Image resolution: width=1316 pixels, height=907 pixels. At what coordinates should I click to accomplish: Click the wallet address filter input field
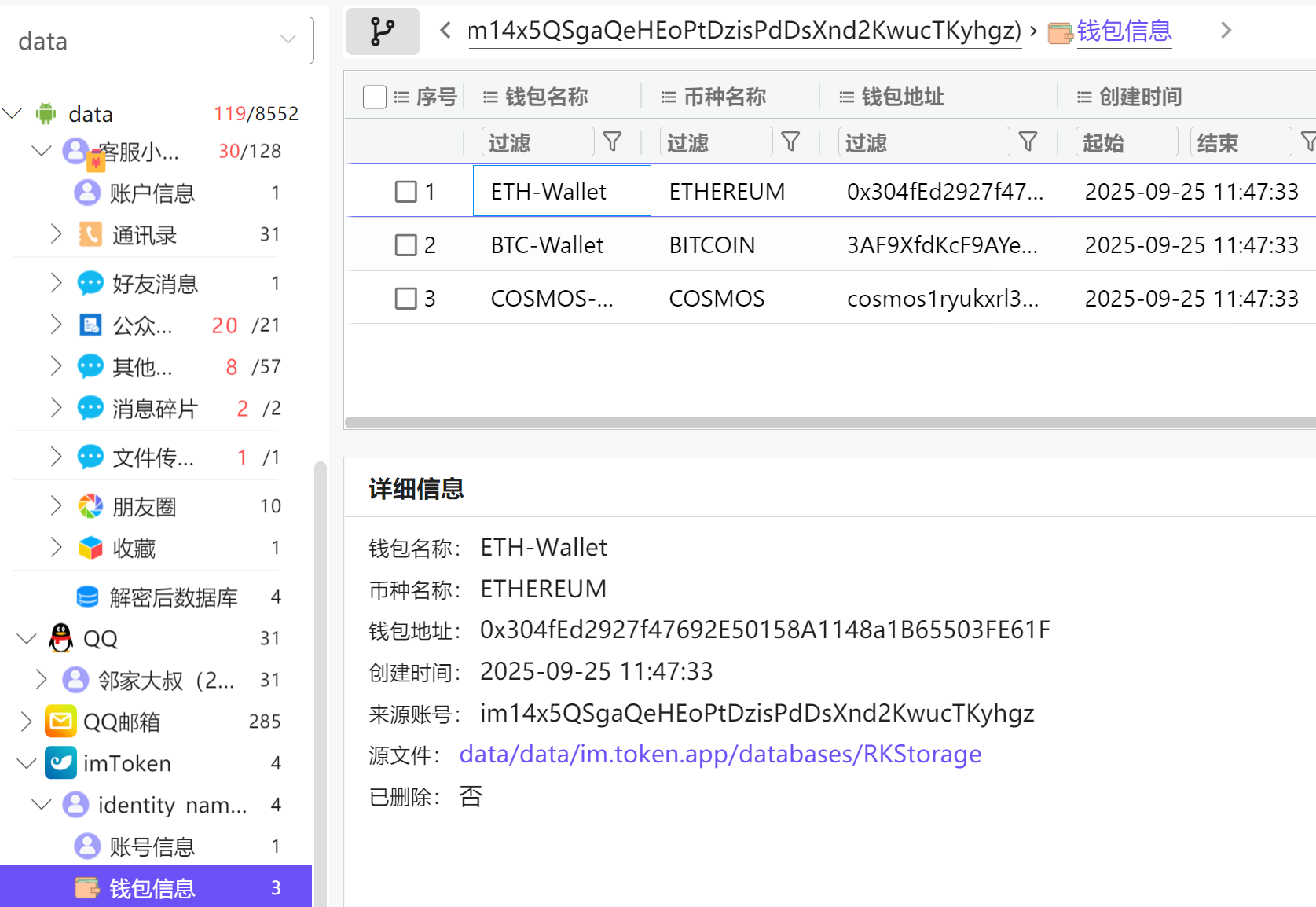[x=924, y=142]
